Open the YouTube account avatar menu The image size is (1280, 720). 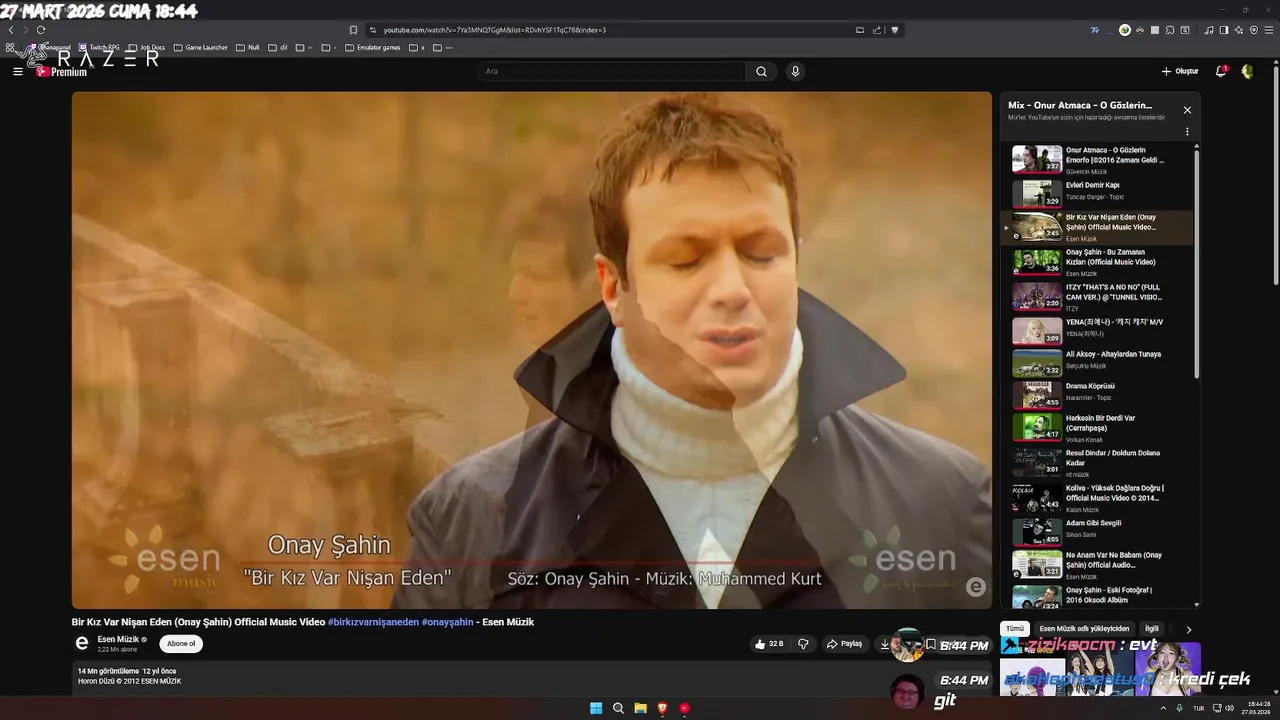coord(1247,71)
